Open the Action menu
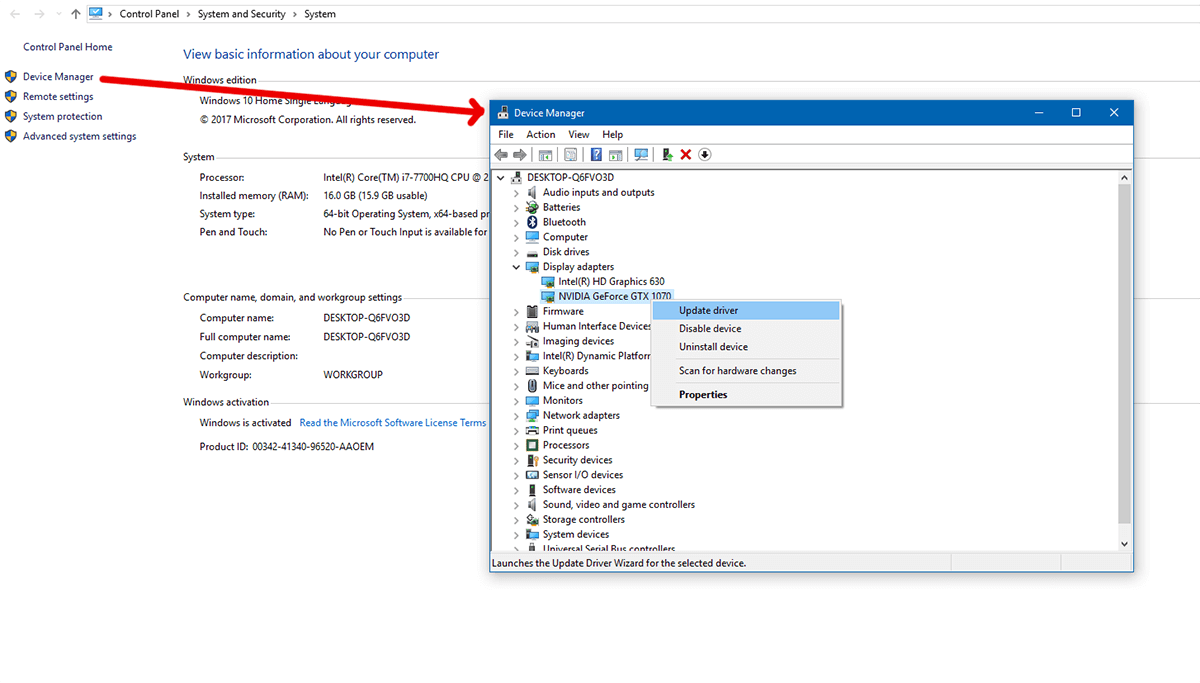This screenshot has height=683, width=1200. click(541, 134)
